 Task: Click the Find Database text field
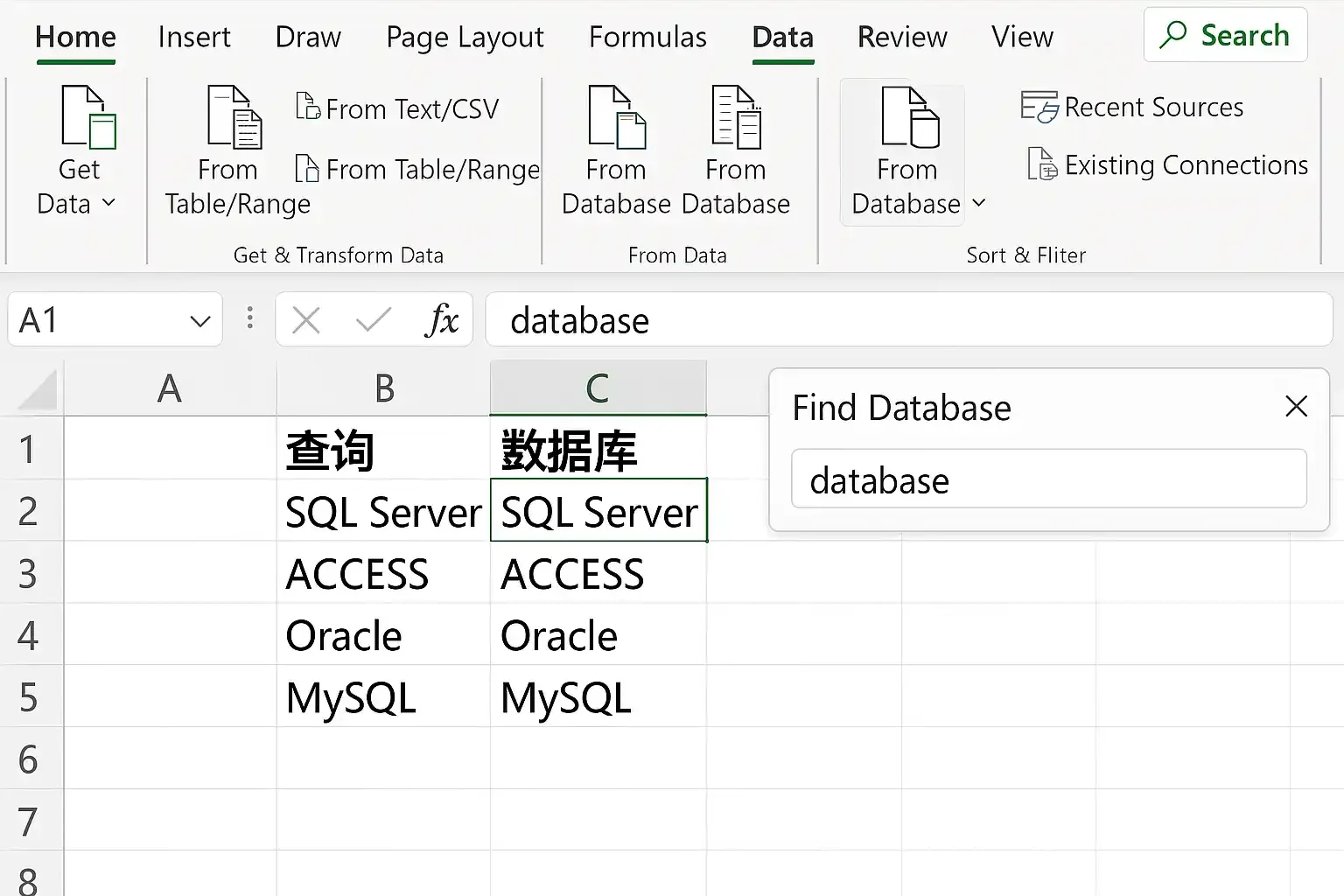(x=1048, y=479)
